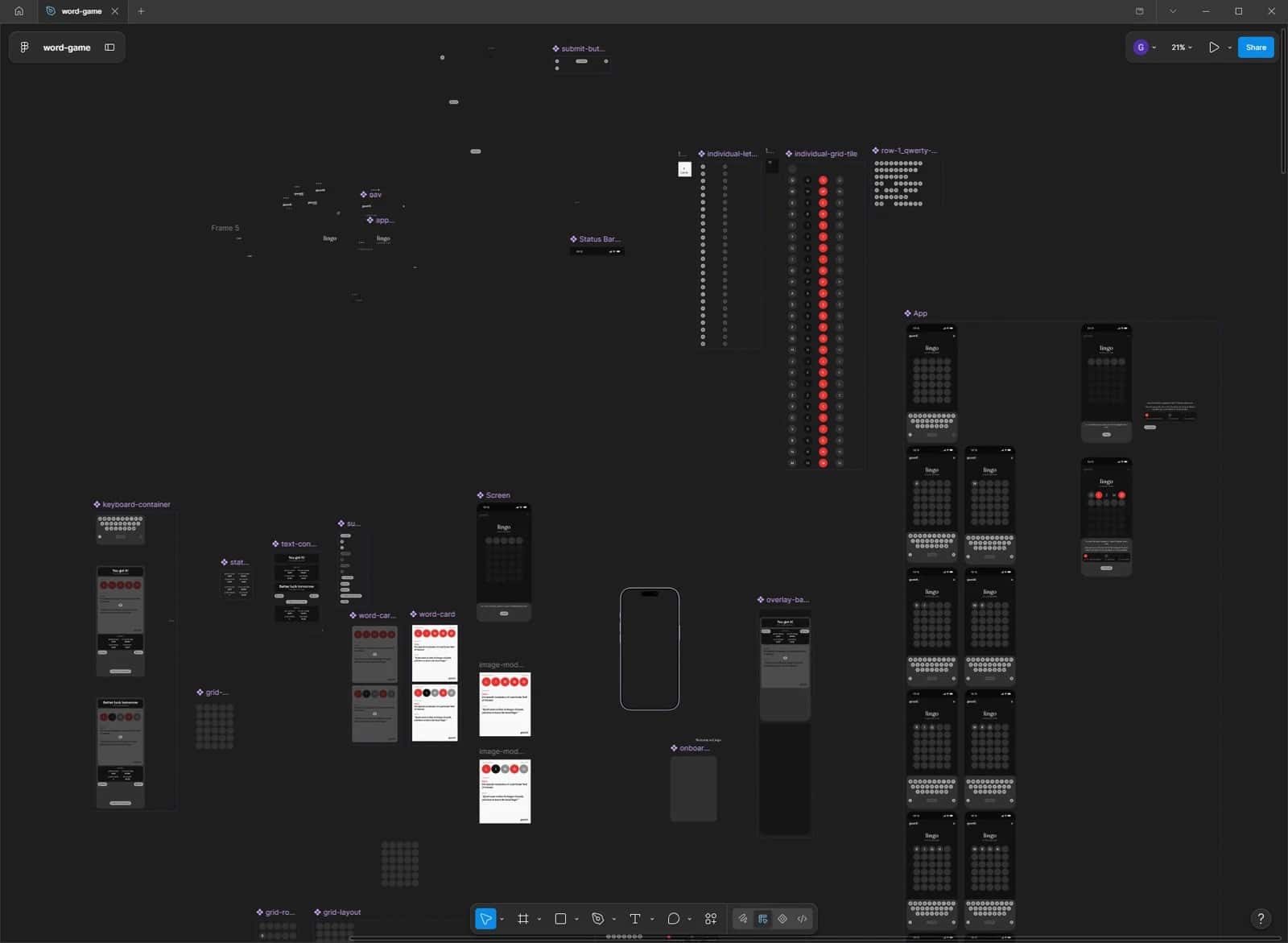Image resolution: width=1288 pixels, height=943 pixels.
Task: Select the keyboard-container component label
Action: [x=132, y=504]
